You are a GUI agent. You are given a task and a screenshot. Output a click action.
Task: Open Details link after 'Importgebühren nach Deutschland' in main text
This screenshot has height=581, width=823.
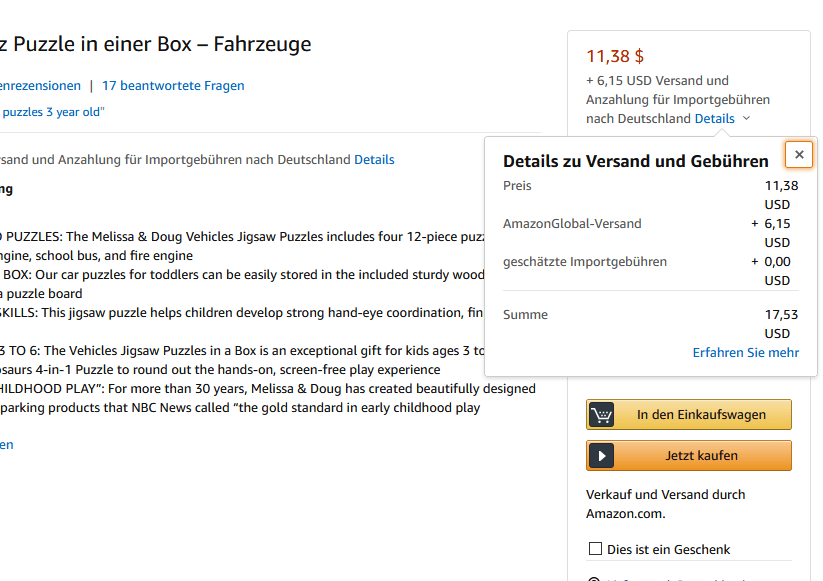coord(374,159)
